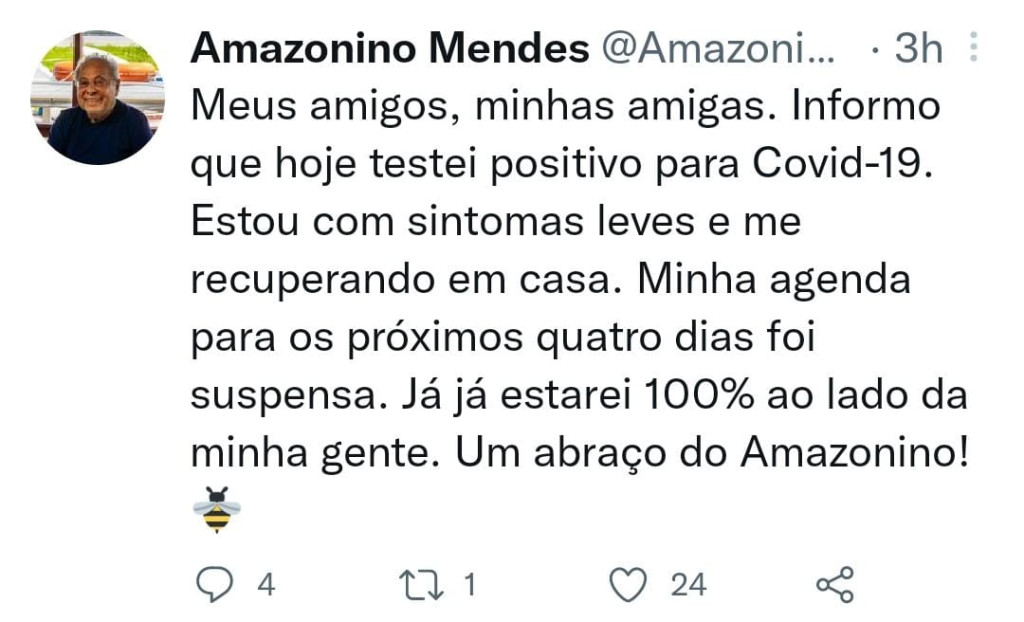Click the retweet count number 1
Image resolution: width=1024 pixels, height=622 pixels.
tap(469, 584)
